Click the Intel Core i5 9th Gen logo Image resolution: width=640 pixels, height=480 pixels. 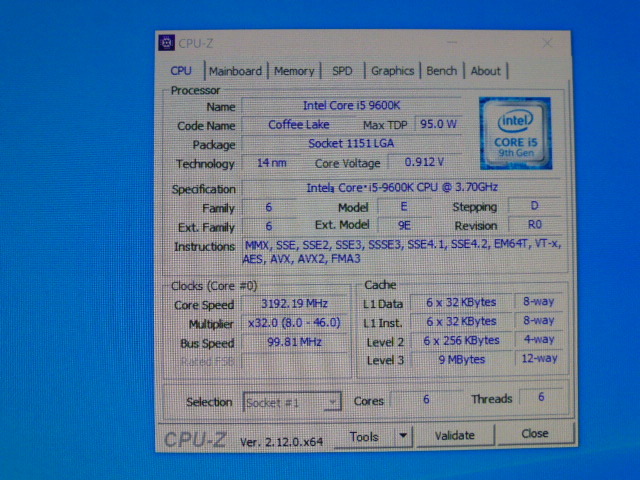(516, 133)
